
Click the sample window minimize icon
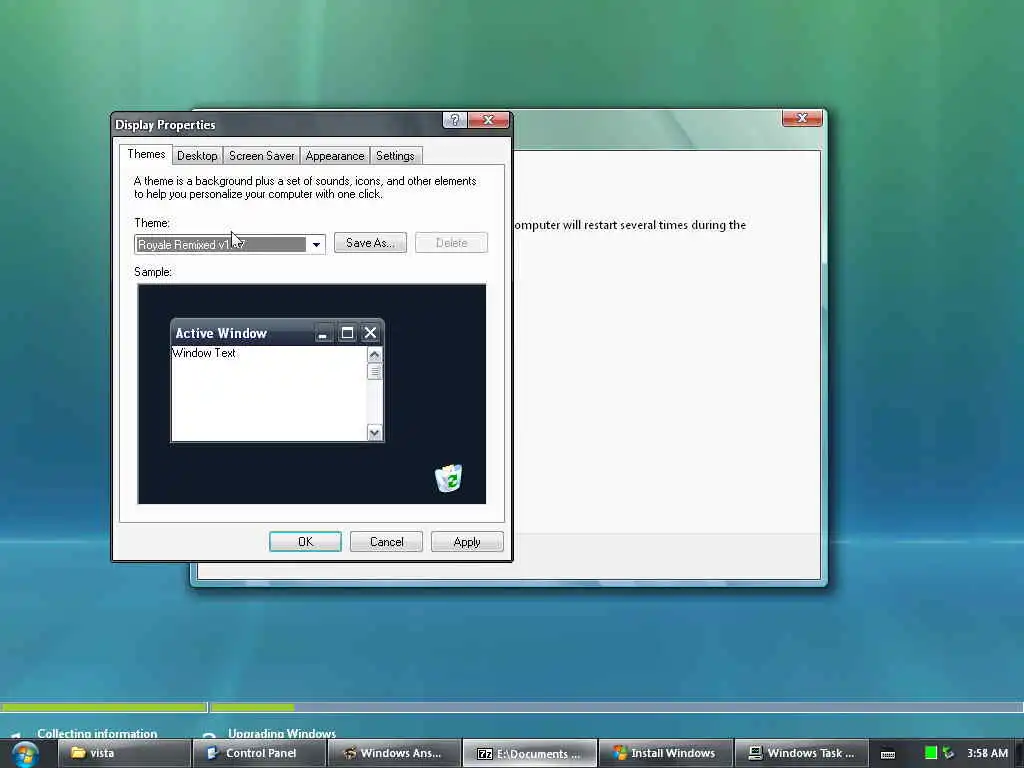pyautogui.click(x=323, y=334)
